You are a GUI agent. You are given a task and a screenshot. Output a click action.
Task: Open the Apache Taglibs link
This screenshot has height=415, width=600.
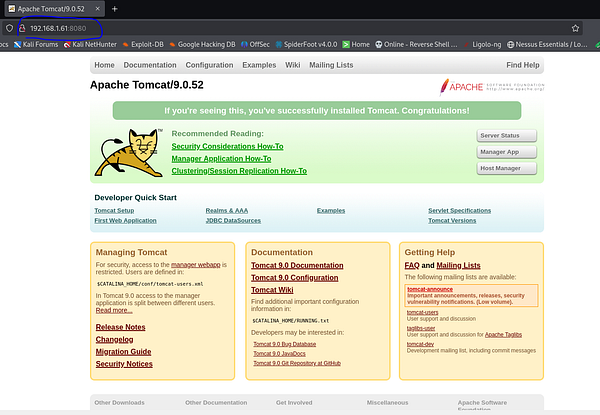tap(503, 335)
